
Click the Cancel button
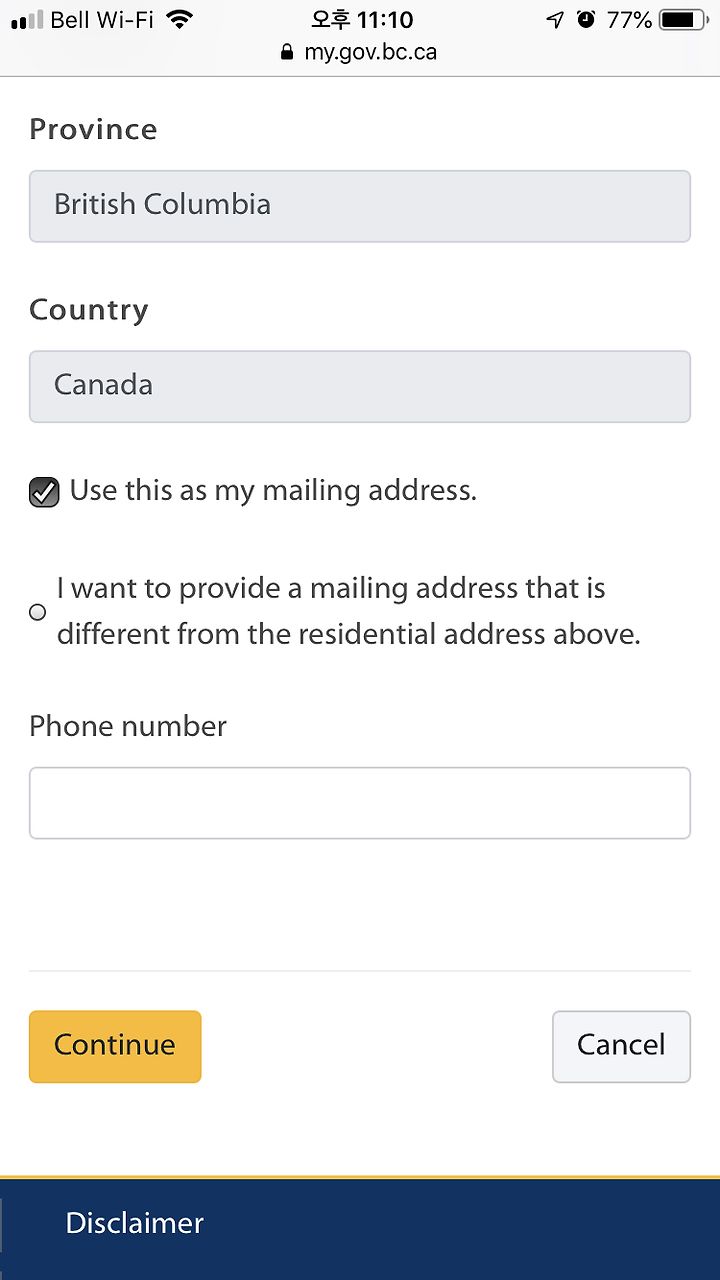621,1046
